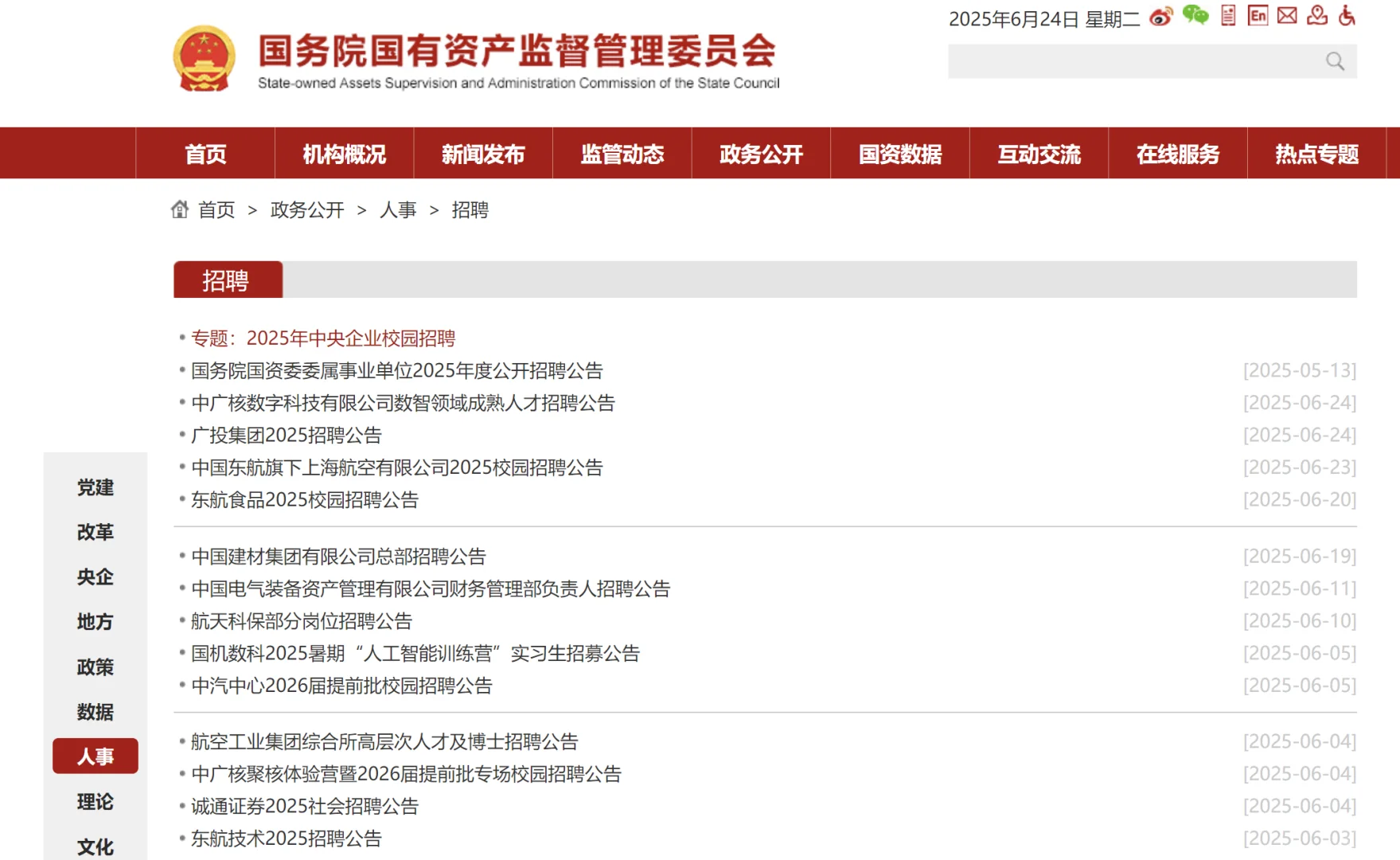This screenshot has width=1400, height=860.
Task: Open the 首页 main navigation item
Action: 205,153
